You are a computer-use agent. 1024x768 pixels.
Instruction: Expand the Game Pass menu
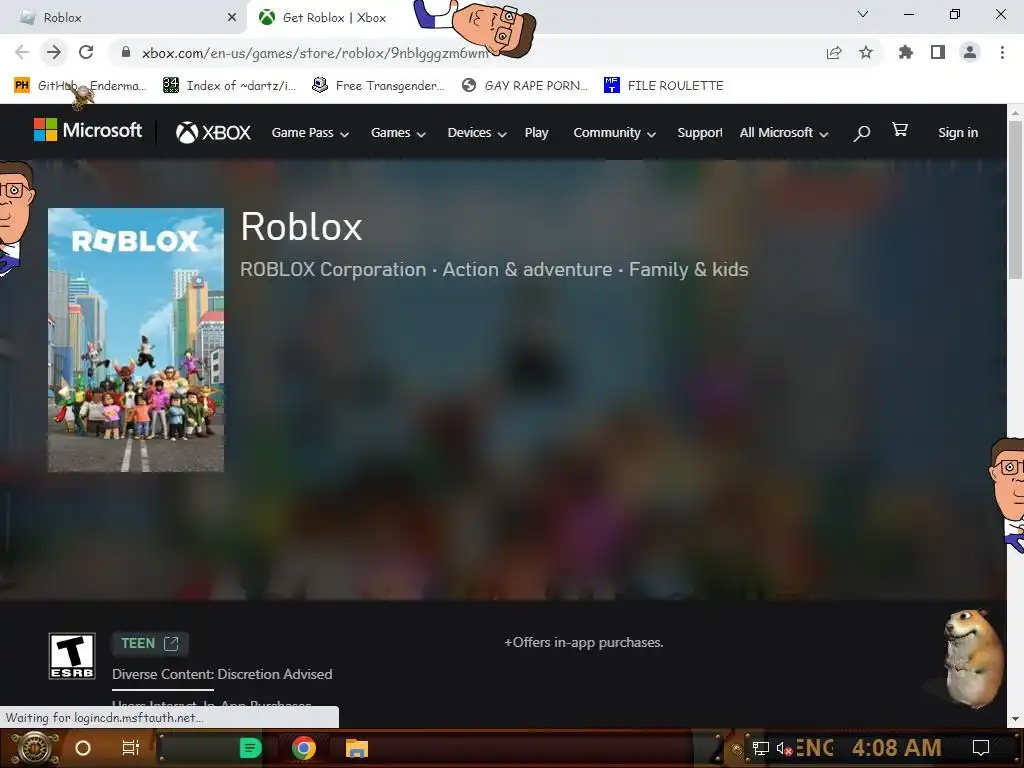pyautogui.click(x=310, y=133)
